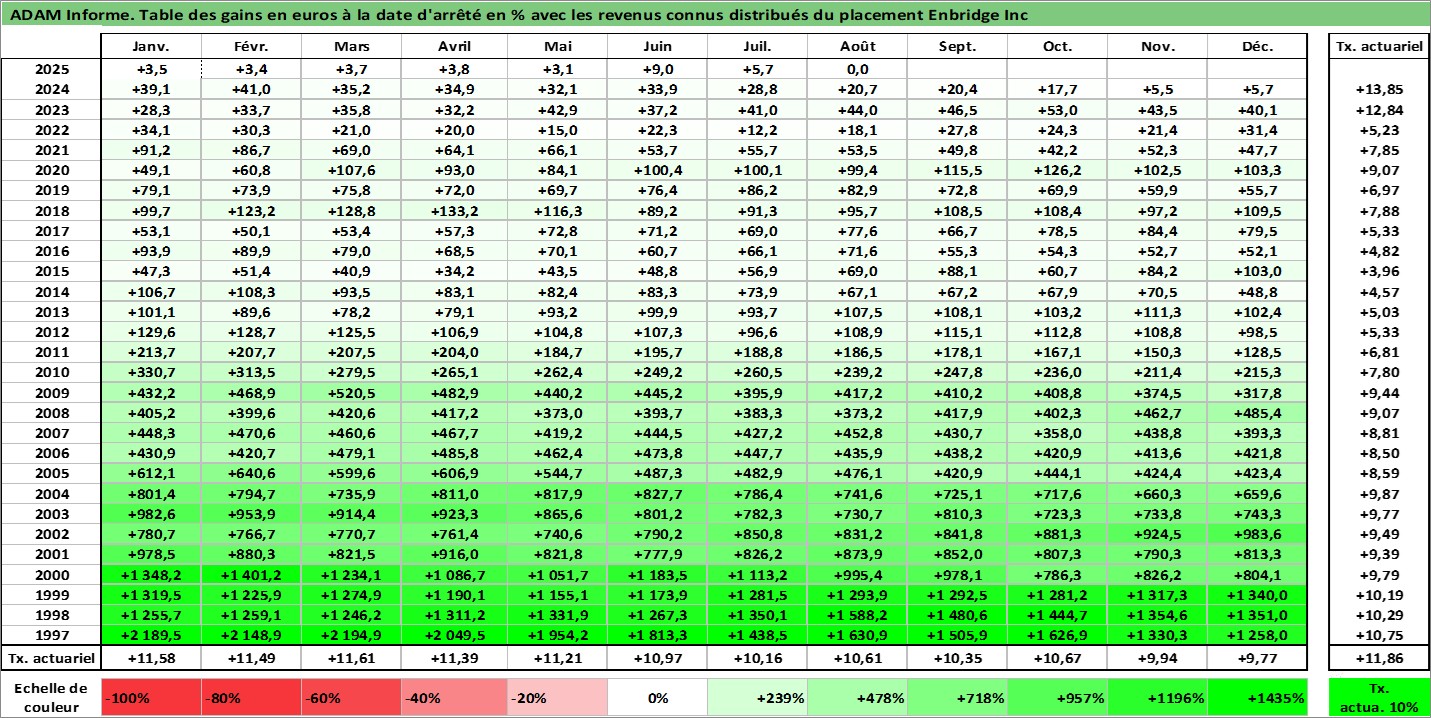Select the +478% green scale swatch

coord(857,698)
